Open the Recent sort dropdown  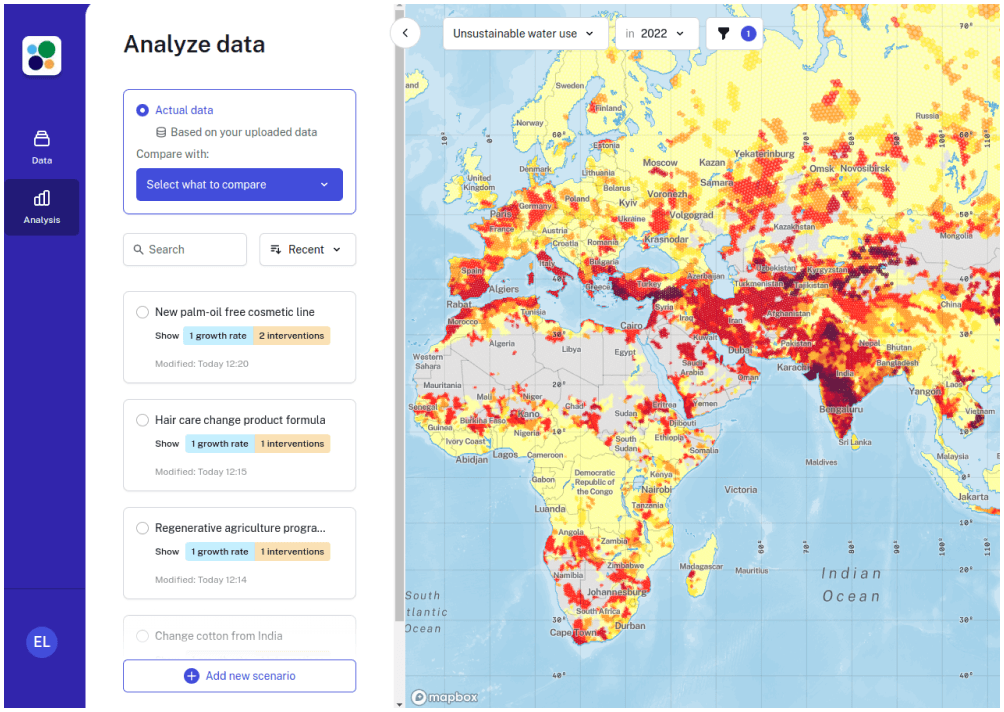(x=307, y=249)
